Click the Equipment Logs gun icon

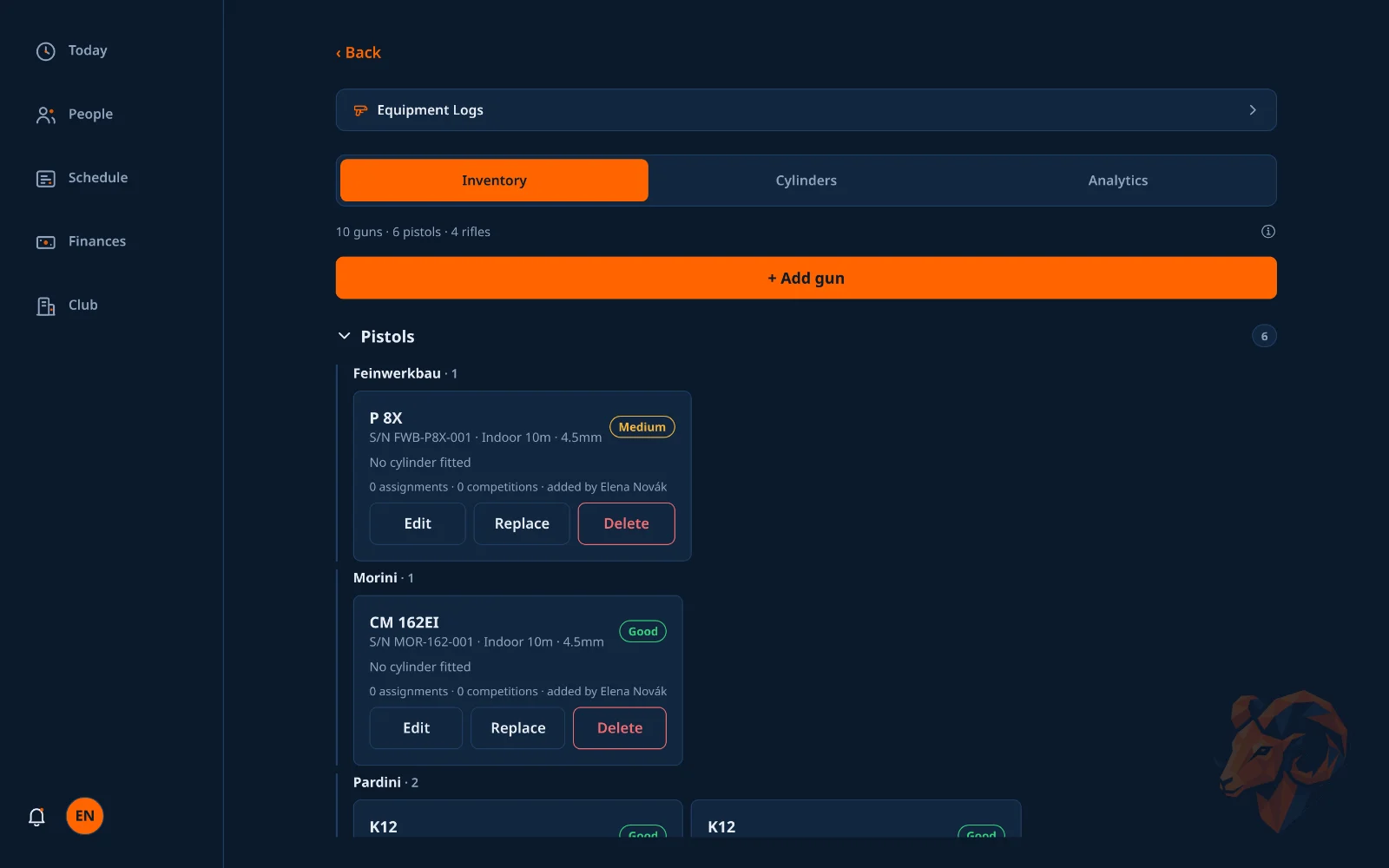(360, 110)
